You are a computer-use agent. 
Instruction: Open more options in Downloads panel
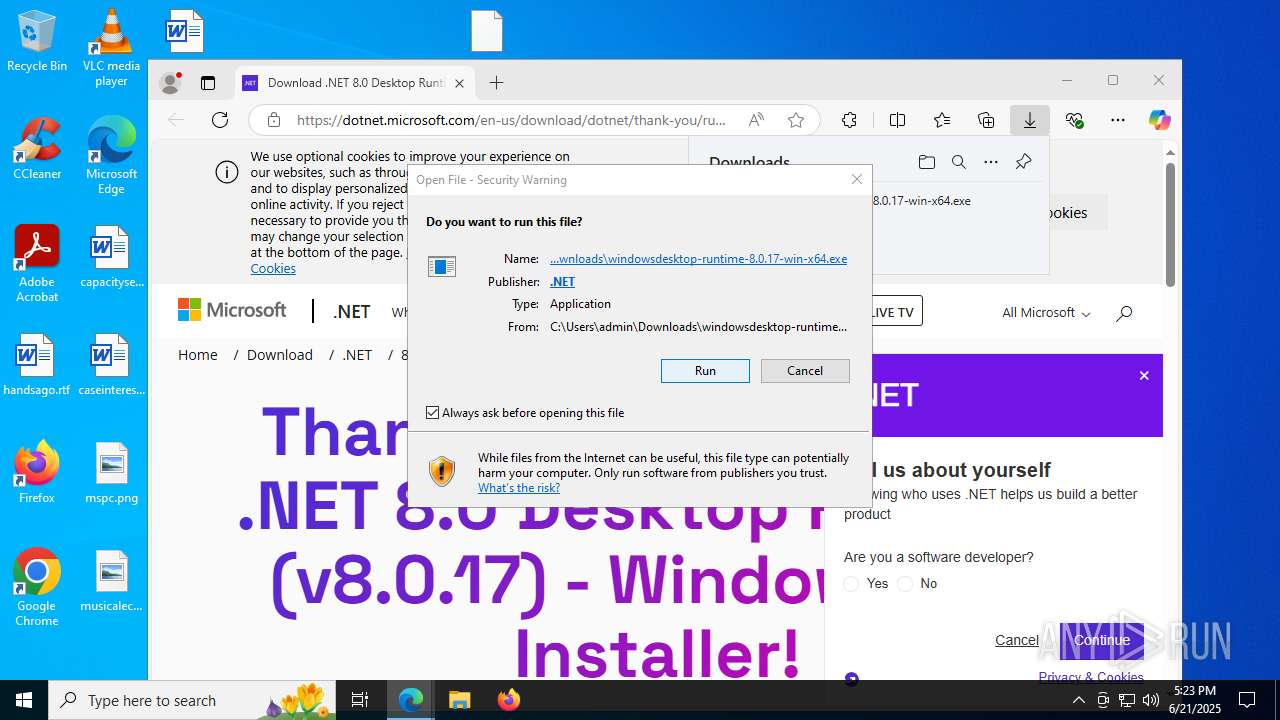(990, 162)
